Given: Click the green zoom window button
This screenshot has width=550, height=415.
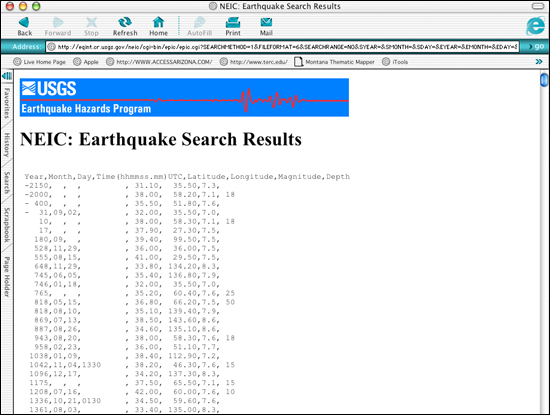Looking at the screenshot, I should [x=36, y=6].
